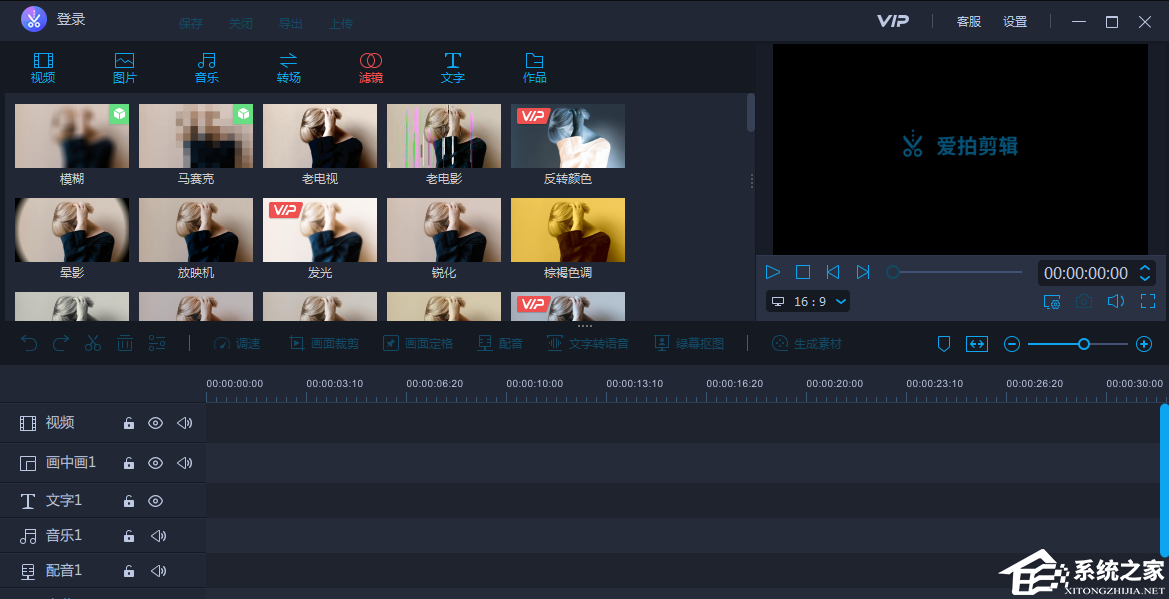This screenshot has height=599, width=1169.
Task: Click the 设置 button in title bar
Action: 1015,21
